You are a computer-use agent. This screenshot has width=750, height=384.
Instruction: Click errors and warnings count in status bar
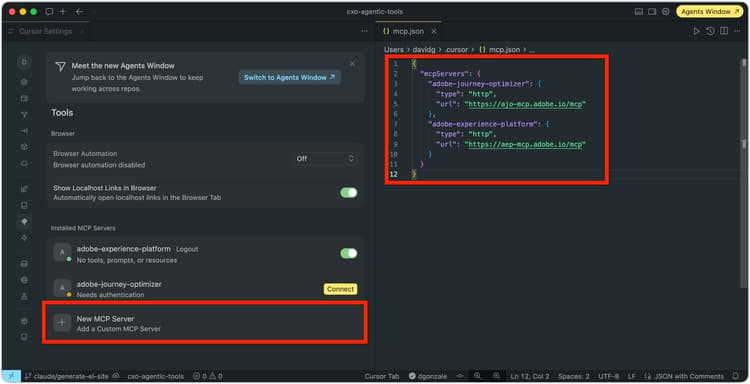click(x=208, y=376)
